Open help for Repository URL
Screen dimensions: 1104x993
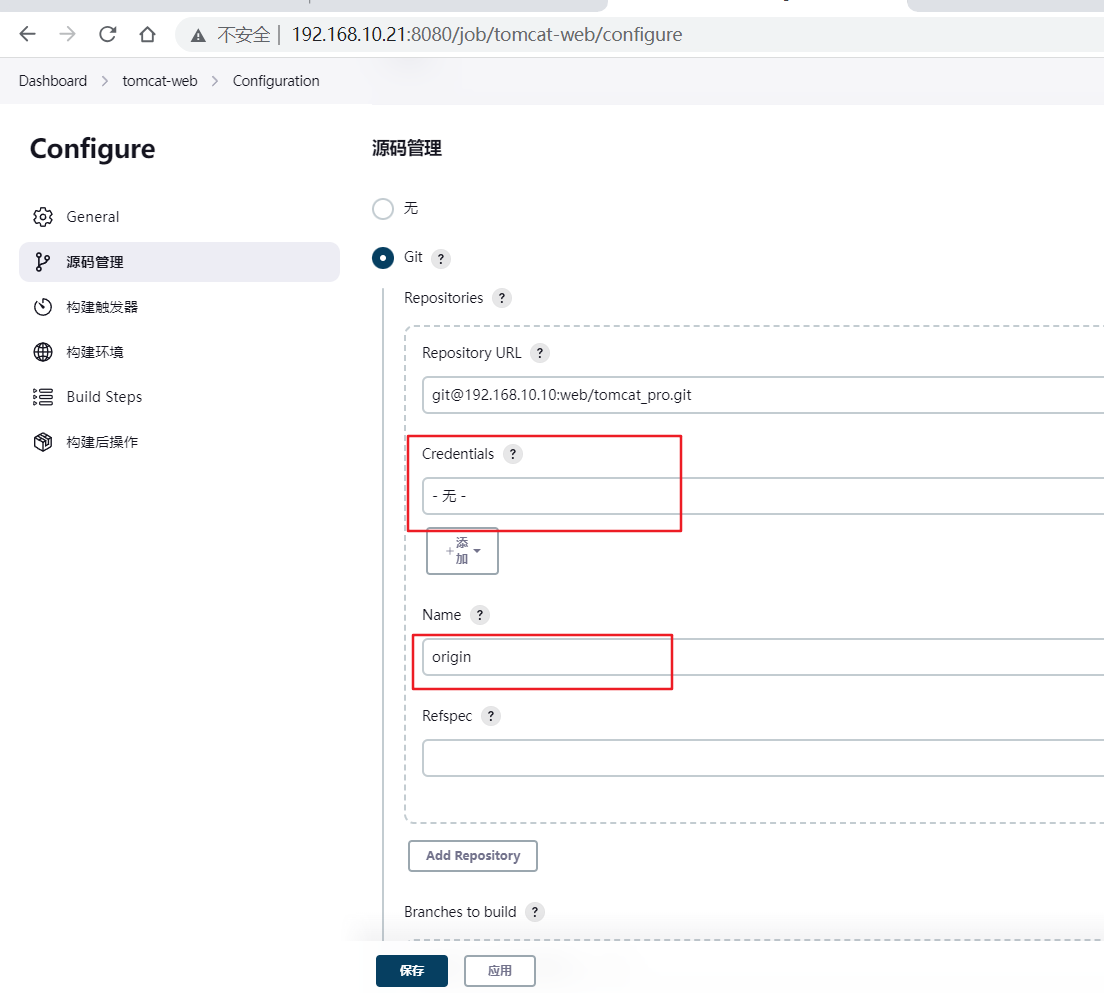[540, 354]
